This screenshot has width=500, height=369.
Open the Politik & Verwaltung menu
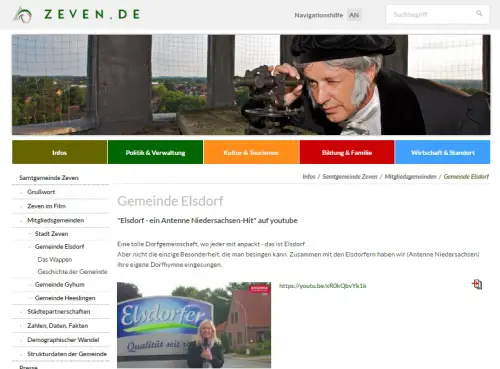tap(155, 152)
